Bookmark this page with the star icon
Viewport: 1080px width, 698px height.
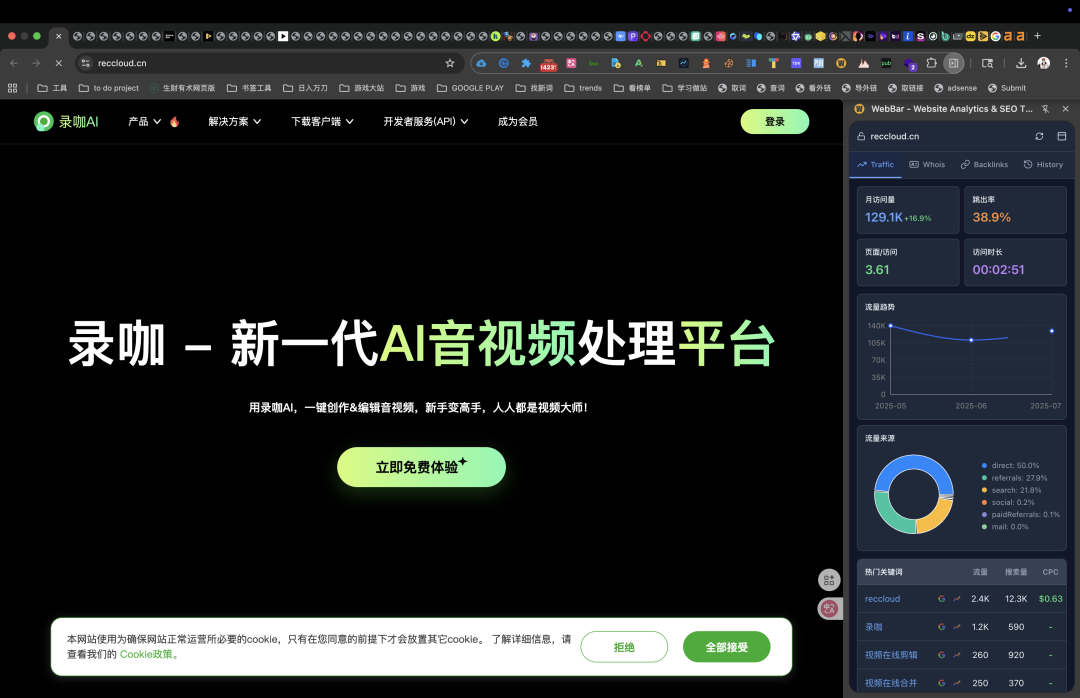tap(450, 63)
